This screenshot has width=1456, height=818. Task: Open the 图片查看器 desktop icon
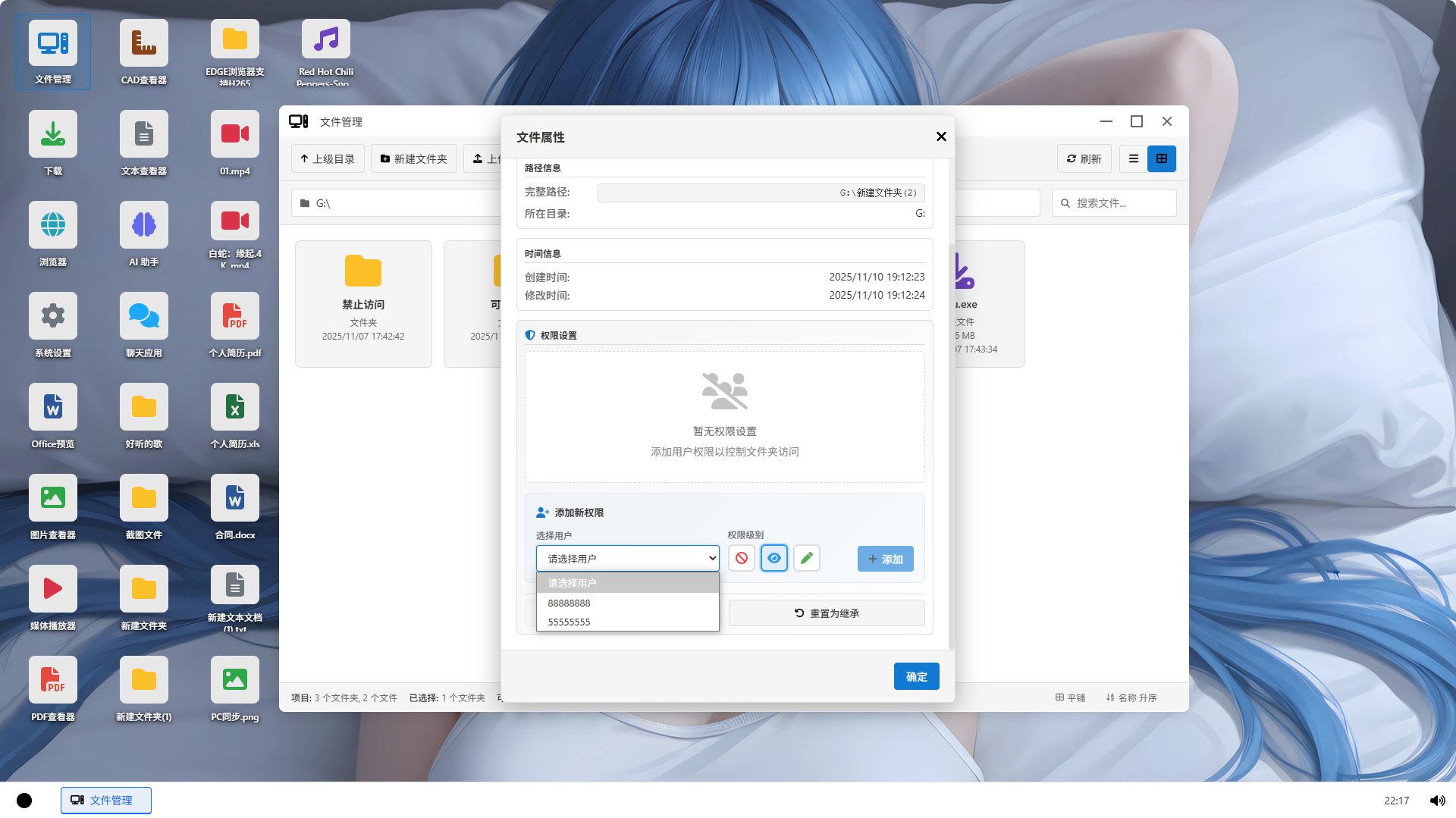pyautogui.click(x=53, y=507)
